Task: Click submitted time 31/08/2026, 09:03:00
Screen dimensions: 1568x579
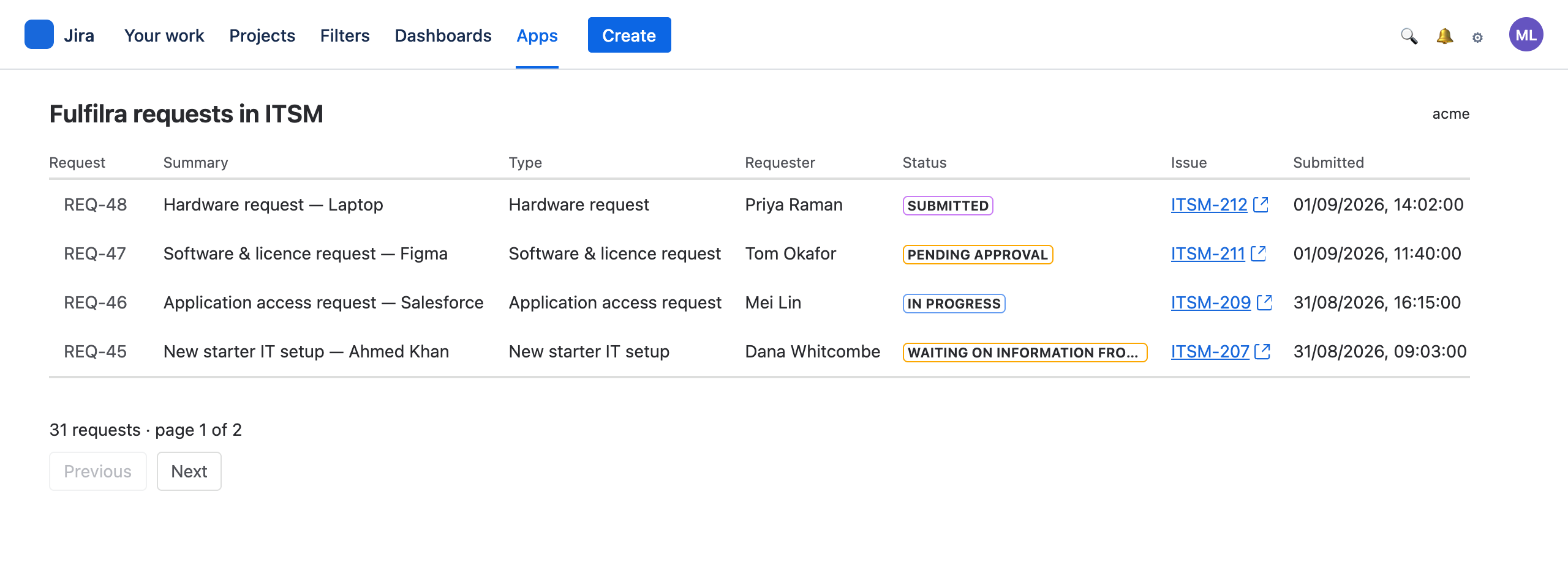Action: (x=1380, y=351)
